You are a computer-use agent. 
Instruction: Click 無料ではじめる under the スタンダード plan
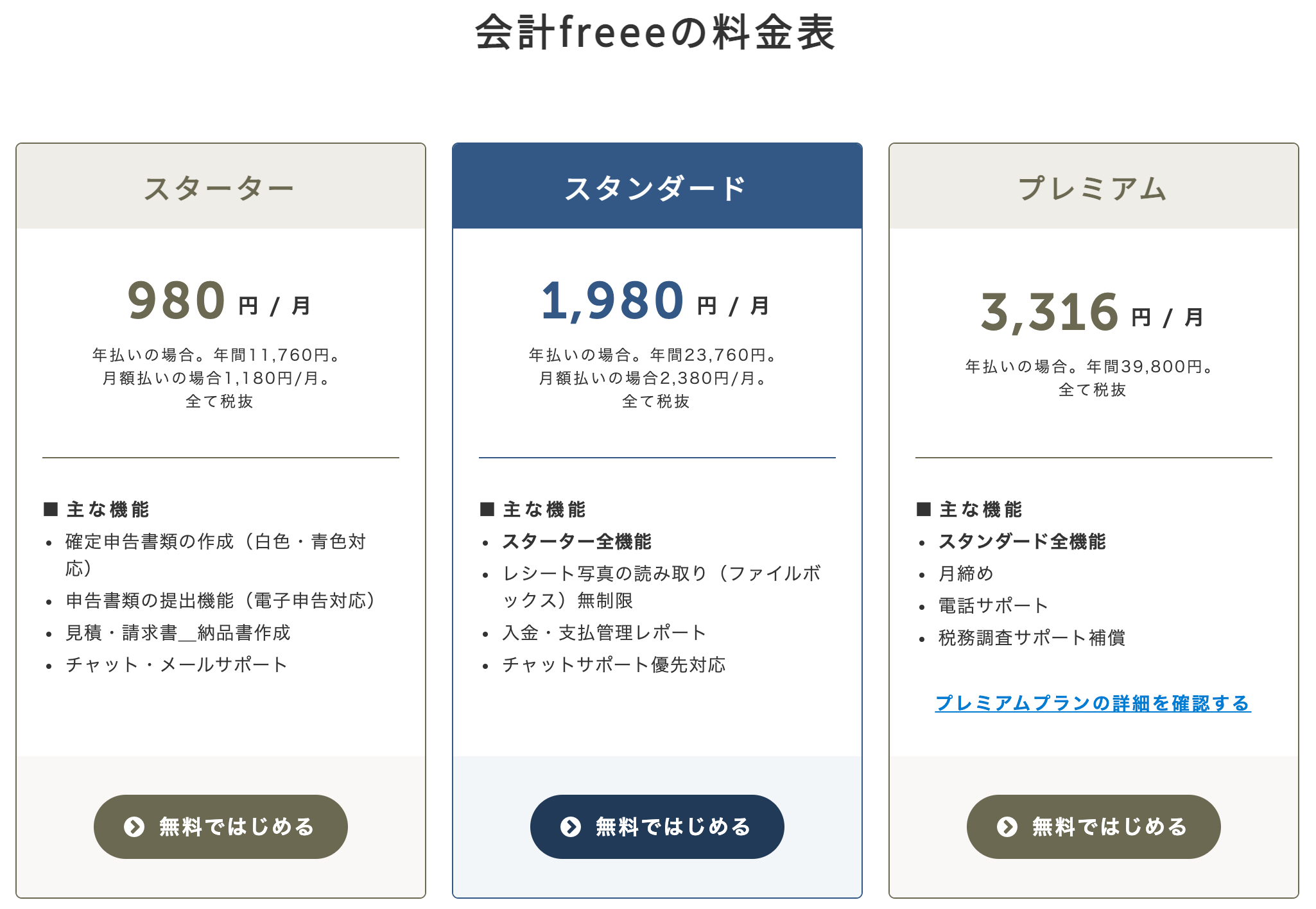(x=657, y=827)
